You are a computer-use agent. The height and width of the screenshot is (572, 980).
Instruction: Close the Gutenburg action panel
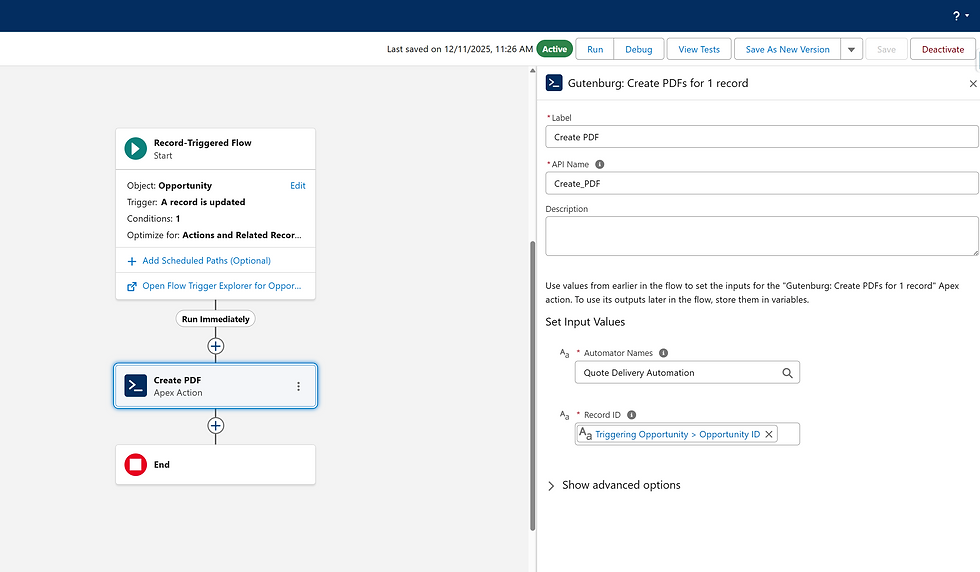(x=973, y=84)
